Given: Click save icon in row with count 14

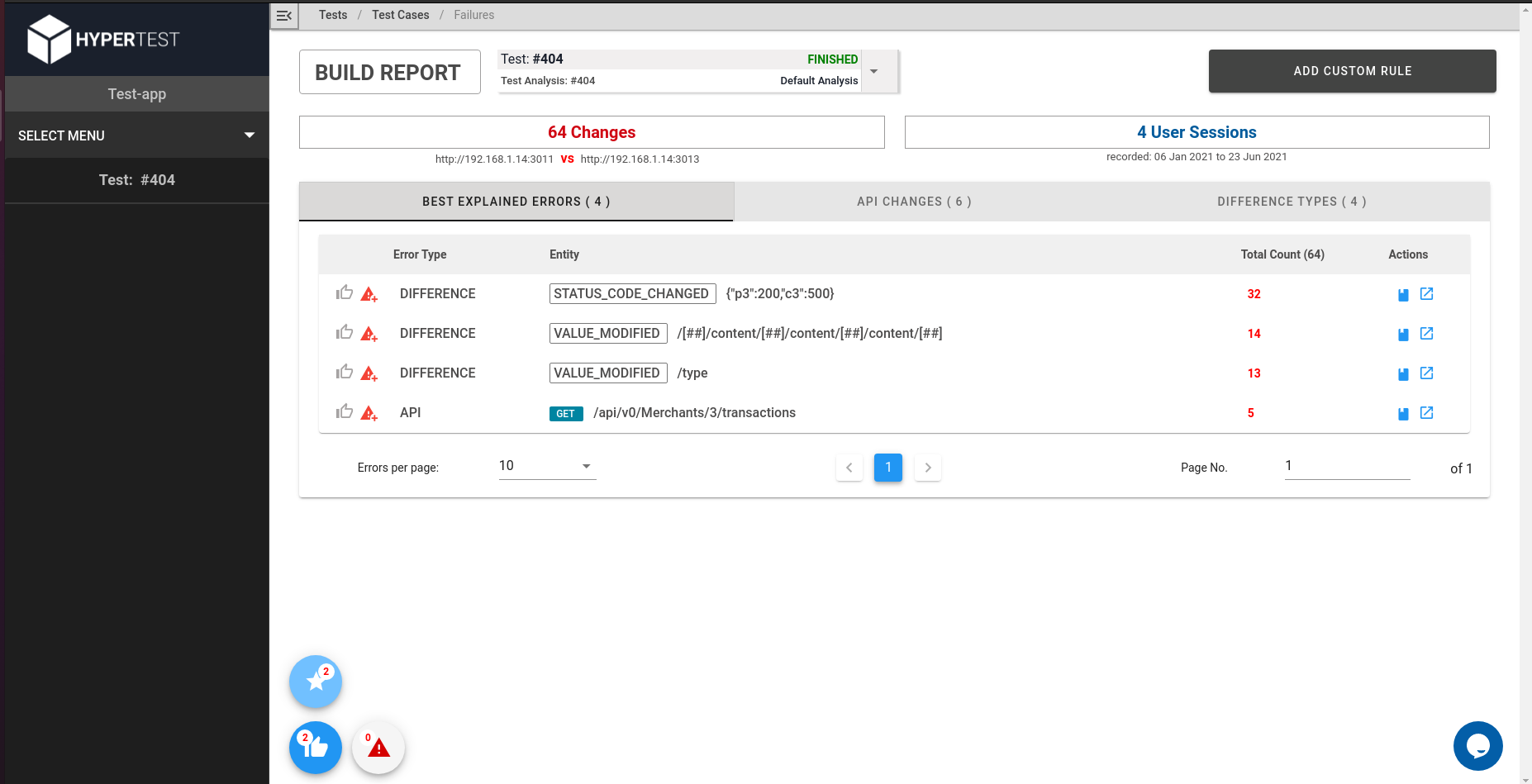Looking at the screenshot, I should tap(1403, 335).
